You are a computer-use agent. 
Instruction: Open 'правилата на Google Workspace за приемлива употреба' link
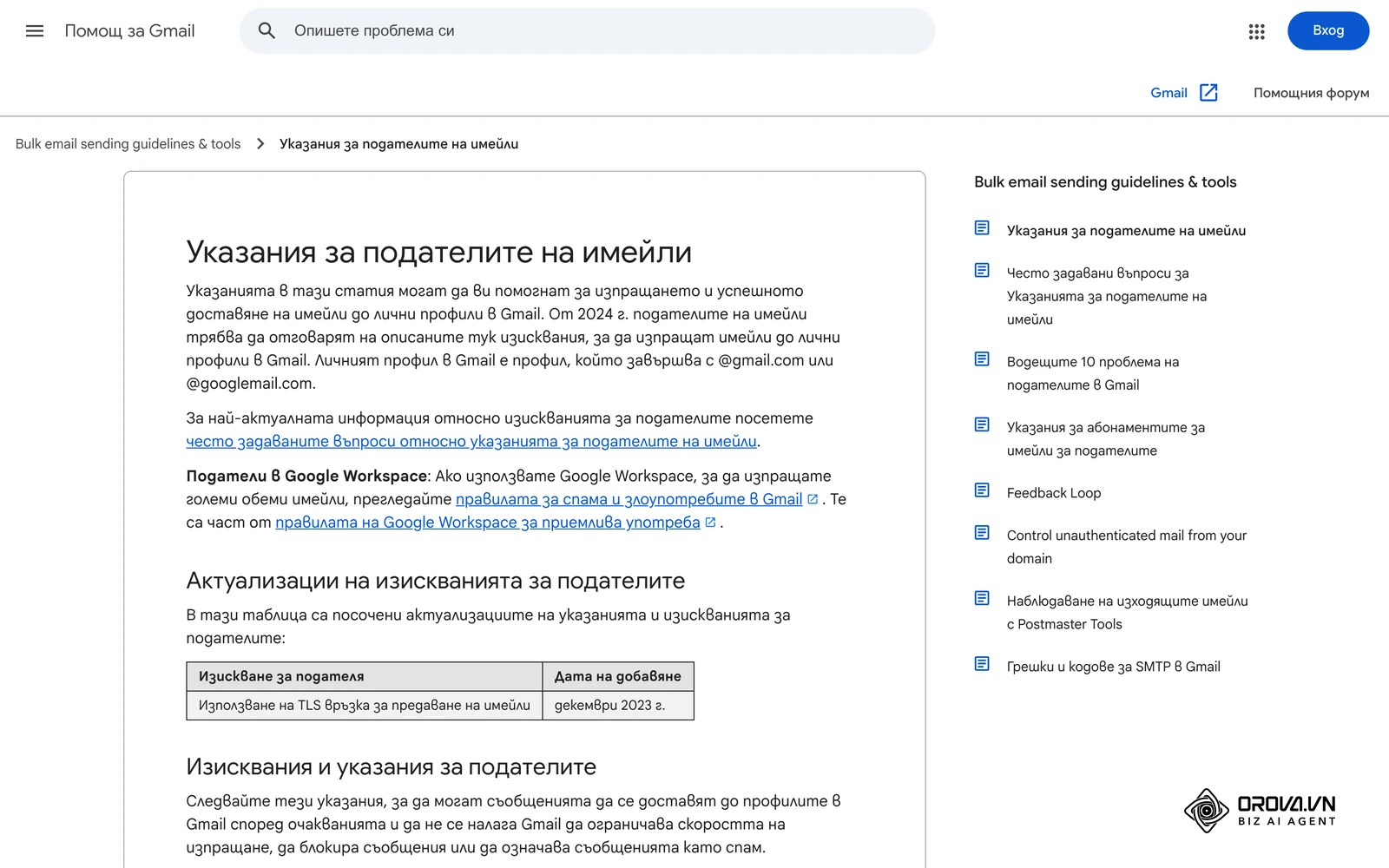pyautogui.click(x=488, y=523)
